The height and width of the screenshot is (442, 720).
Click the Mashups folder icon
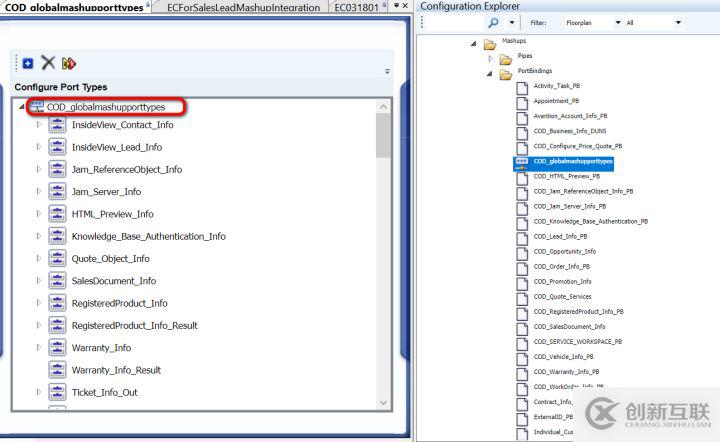pyautogui.click(x=490, y=44)
